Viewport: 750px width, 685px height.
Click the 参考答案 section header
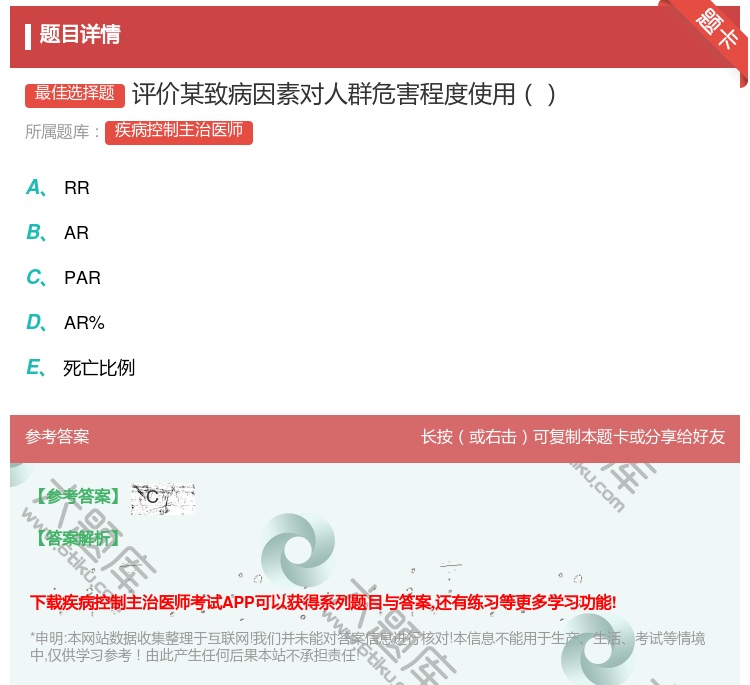[57, 437]
